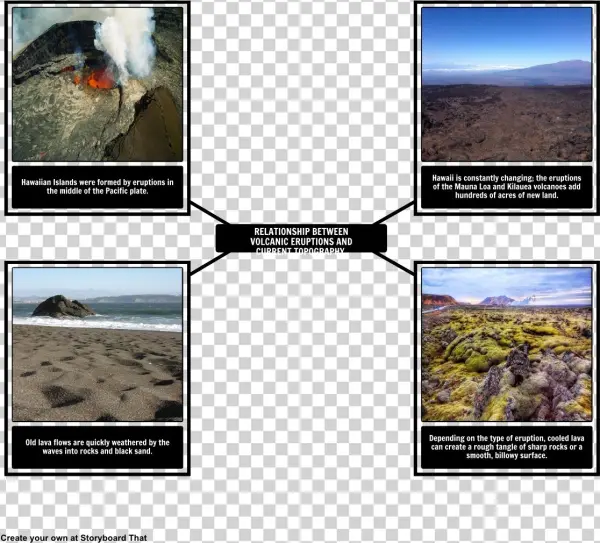Click the black sand beach photo
This screenshot has width=600, height=543.
97,343
